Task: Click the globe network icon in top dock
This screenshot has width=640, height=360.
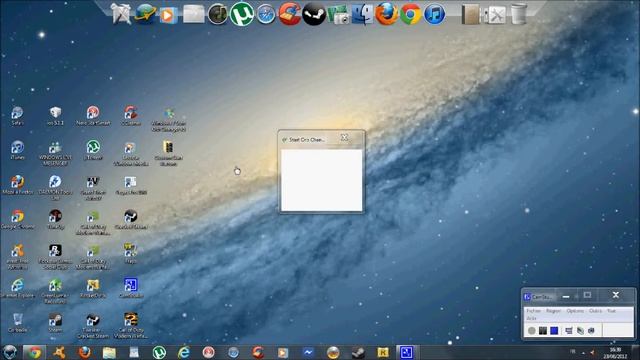Action: (x=145, y=14)
